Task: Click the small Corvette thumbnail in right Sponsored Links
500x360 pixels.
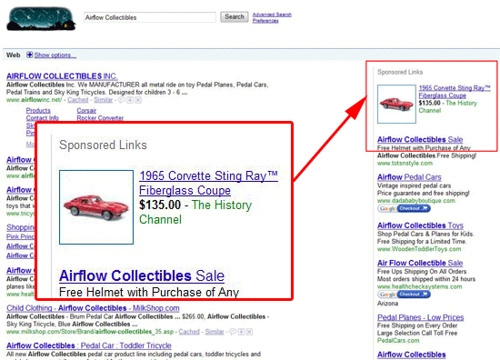Action: coord(396,104)
